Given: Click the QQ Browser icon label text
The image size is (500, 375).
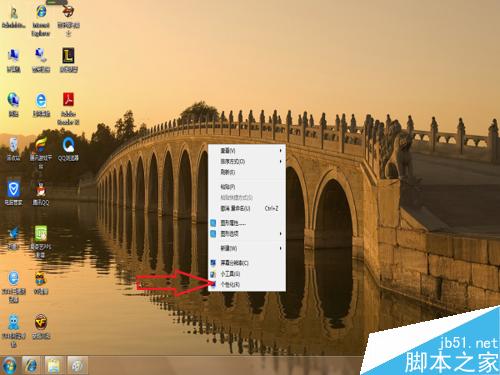Looking at the screenshot, I should pyautogui.click(x=68, y=158).
